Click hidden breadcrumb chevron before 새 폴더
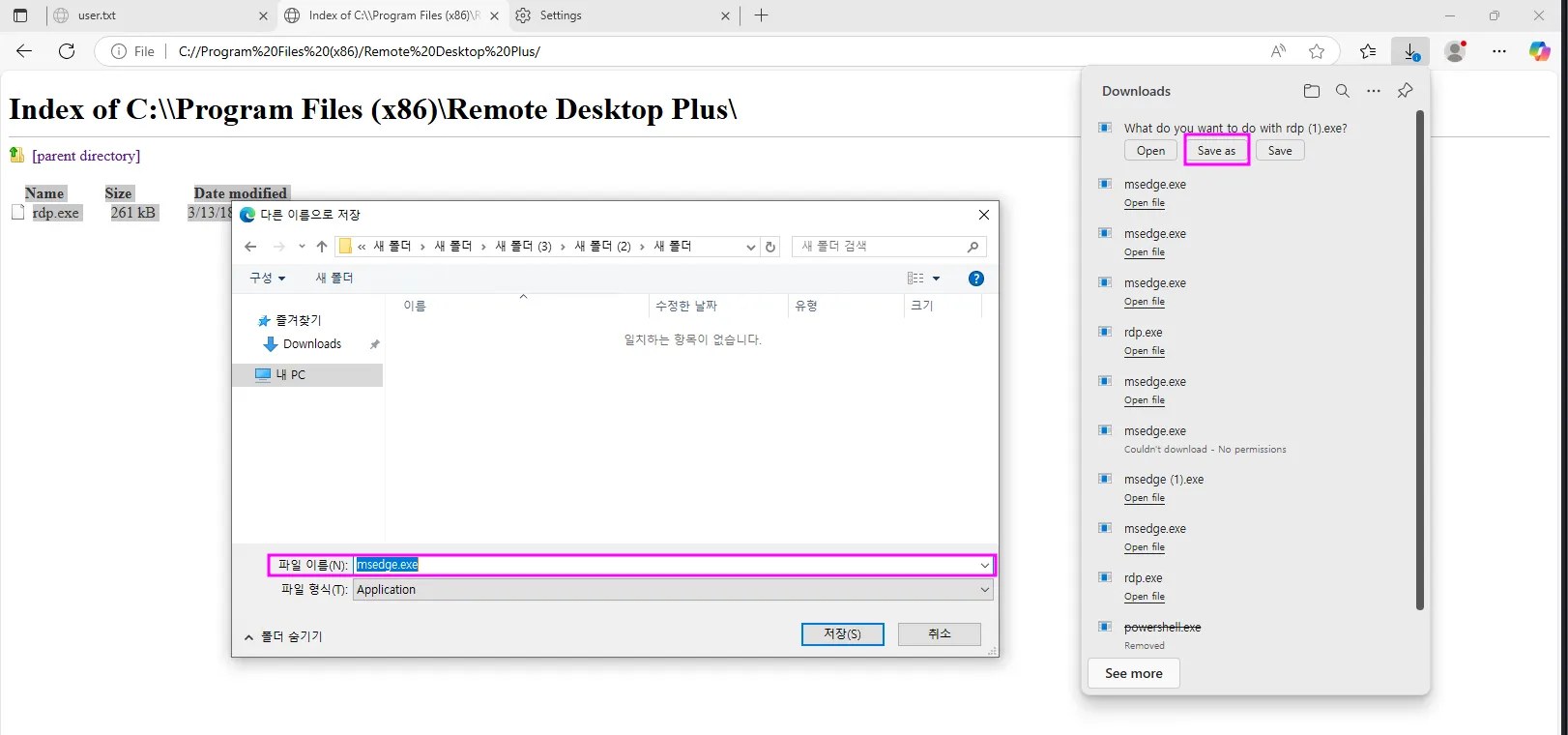 coord(362,247)
